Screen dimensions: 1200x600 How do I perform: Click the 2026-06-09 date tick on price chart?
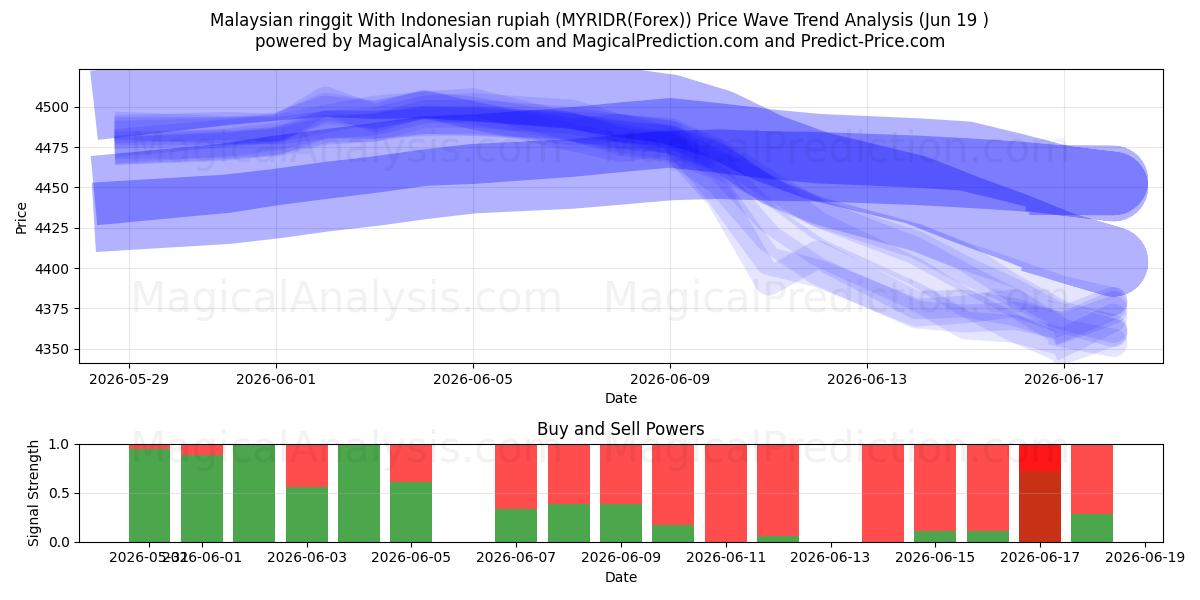670,378
